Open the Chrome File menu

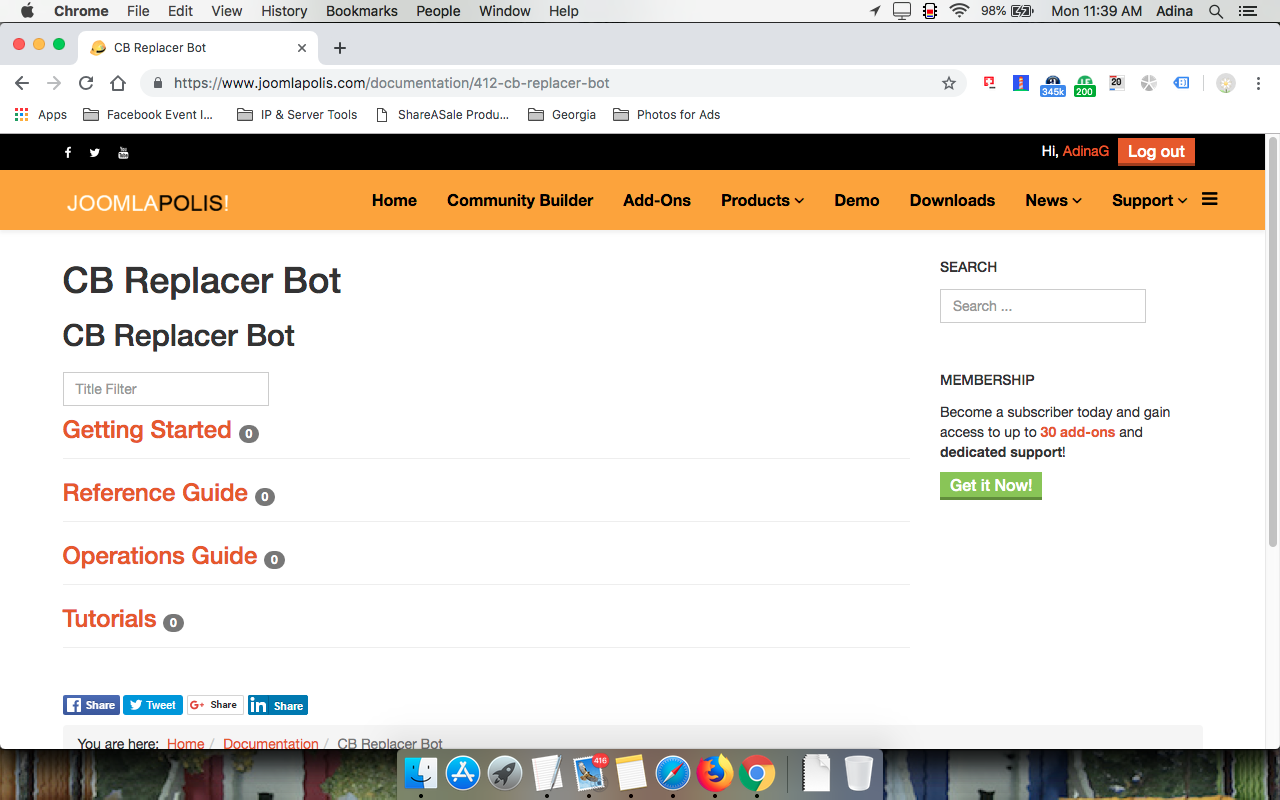pyautogui.click(x=138, y=11)
